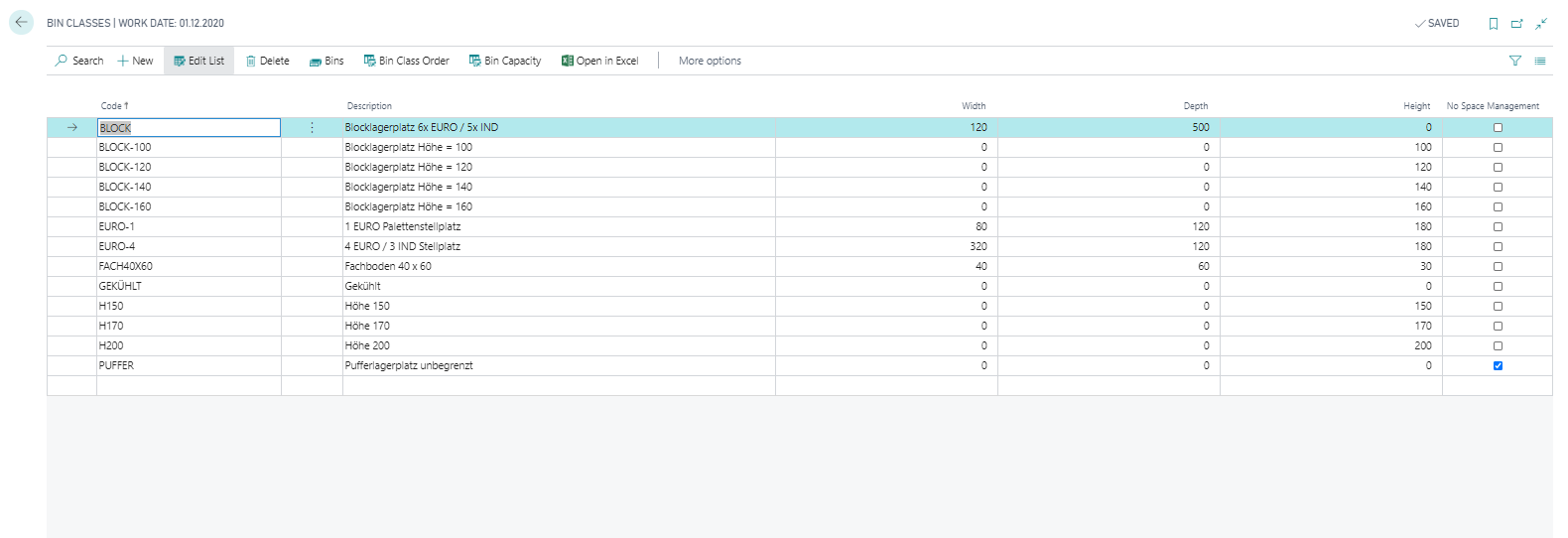Open Bin Class Order
Viewport: 1568px width, 538px height.
[407, 61]
